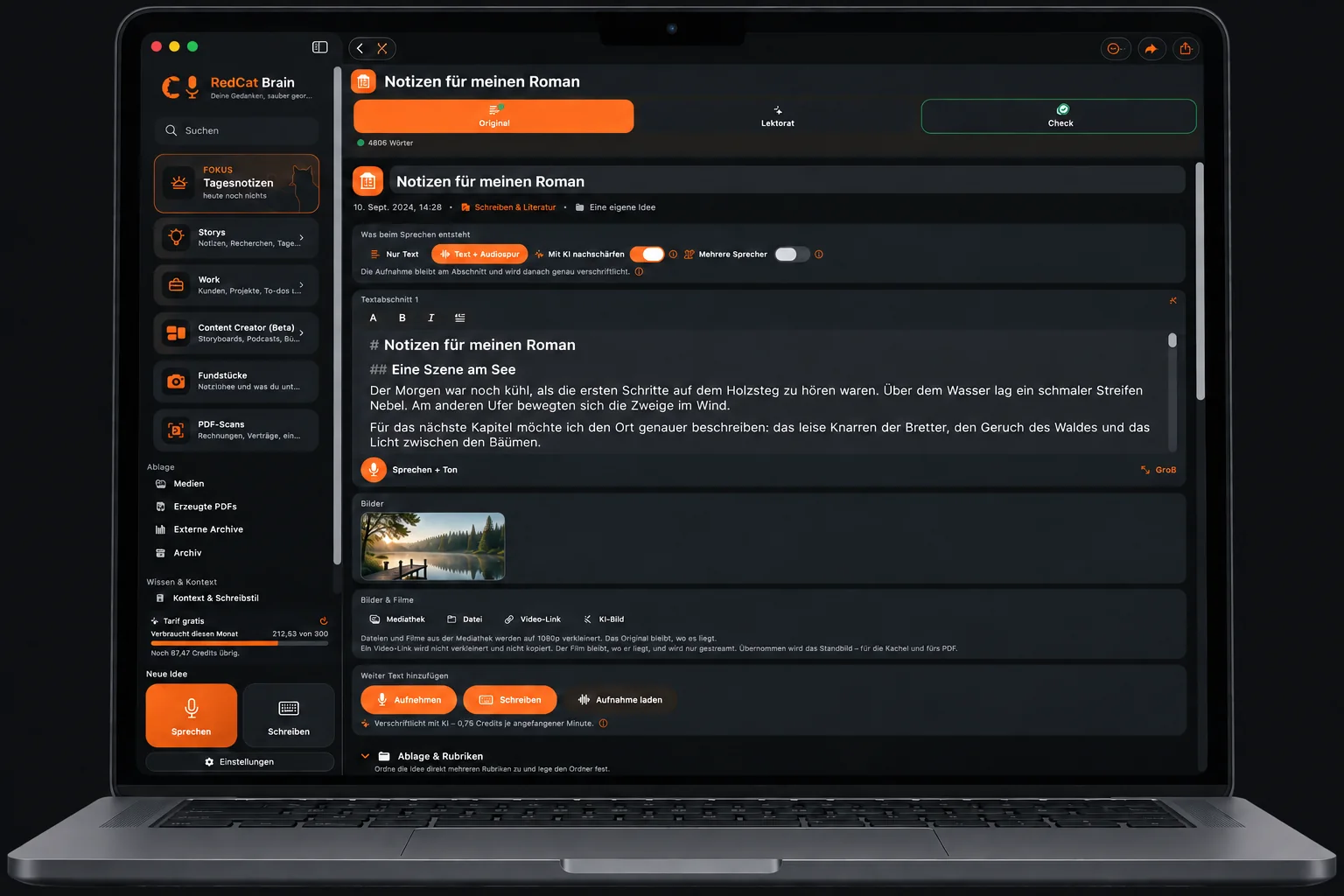Open the more-options ellipsis button
Screen dimensions: 1344x896
click(1115, 49)
